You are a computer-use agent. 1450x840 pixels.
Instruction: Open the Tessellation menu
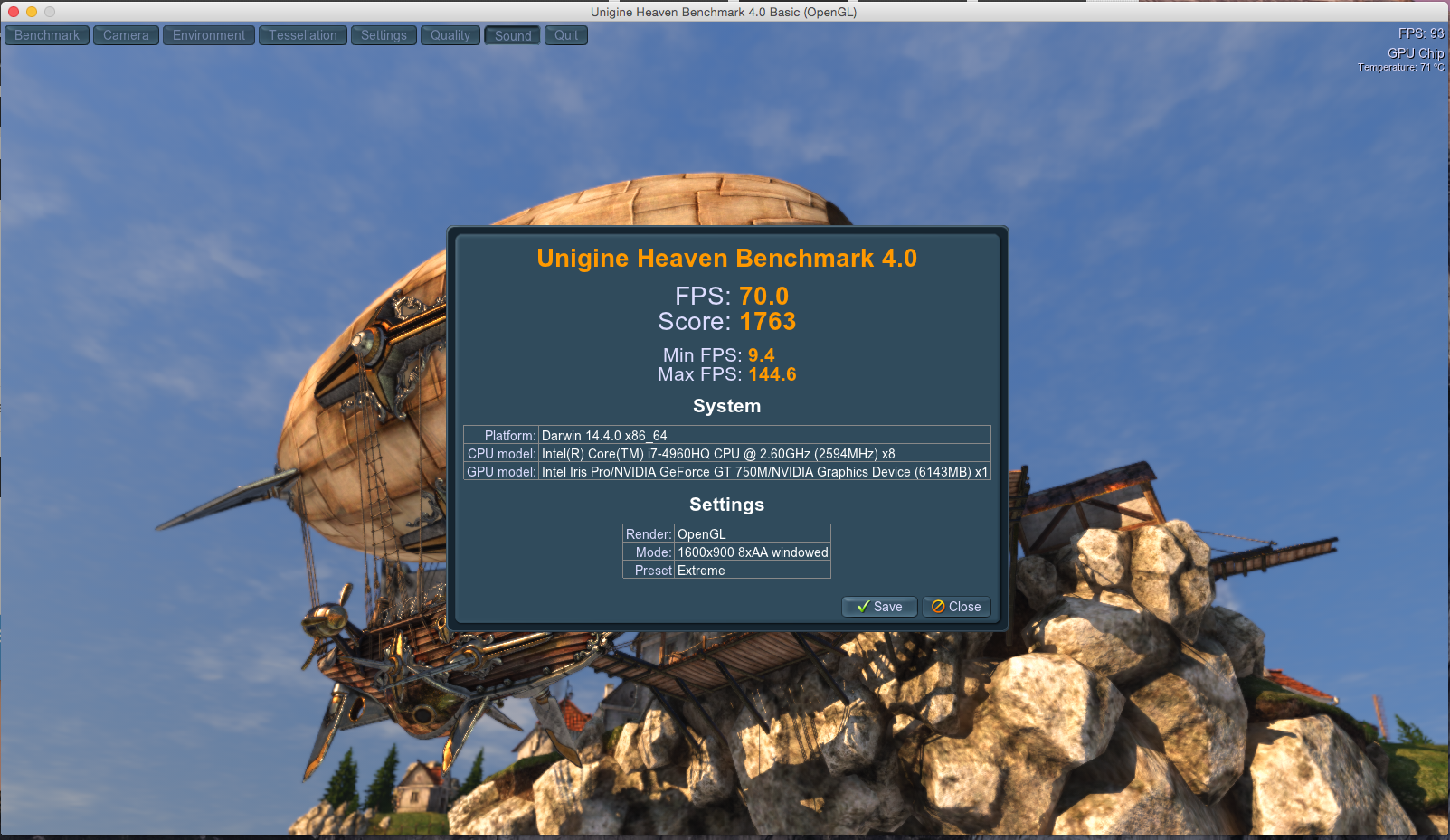click(303, 35)
